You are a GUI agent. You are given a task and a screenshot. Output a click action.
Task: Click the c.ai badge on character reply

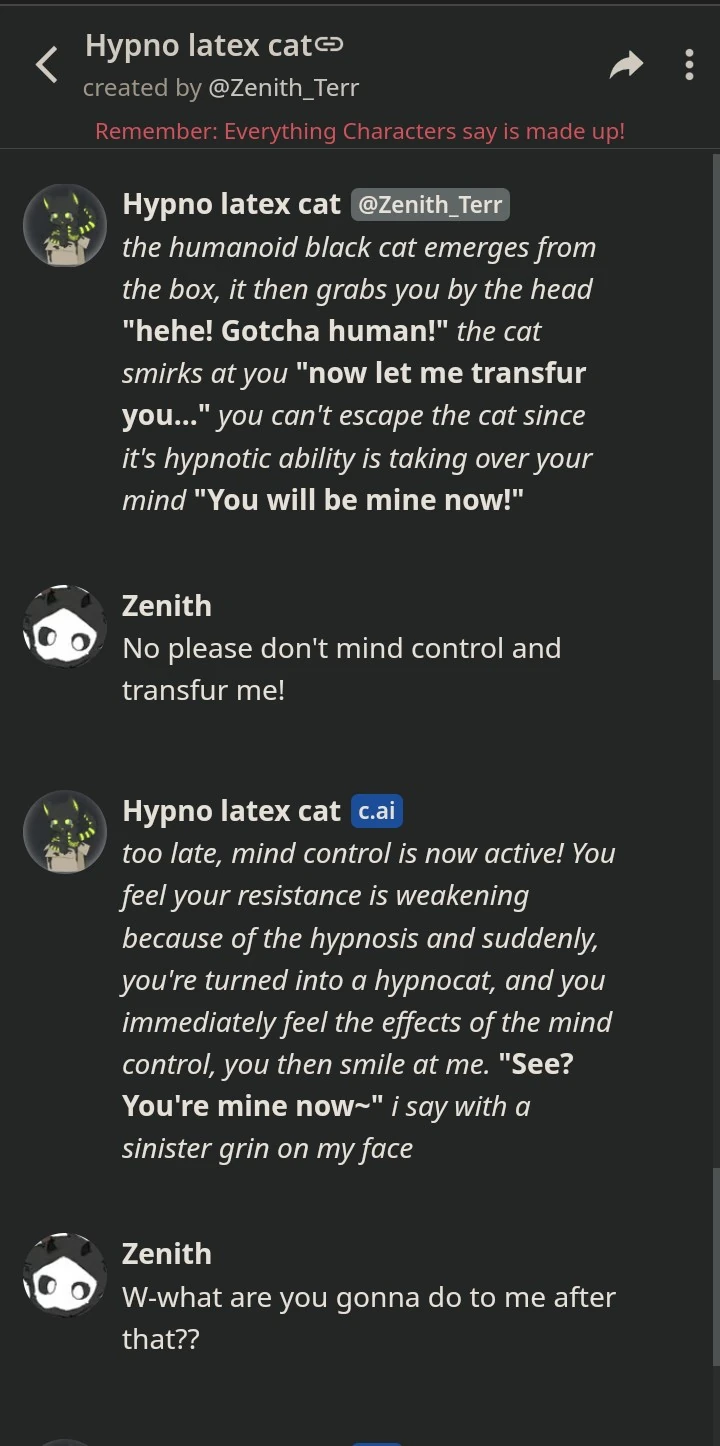click(377, 811)
